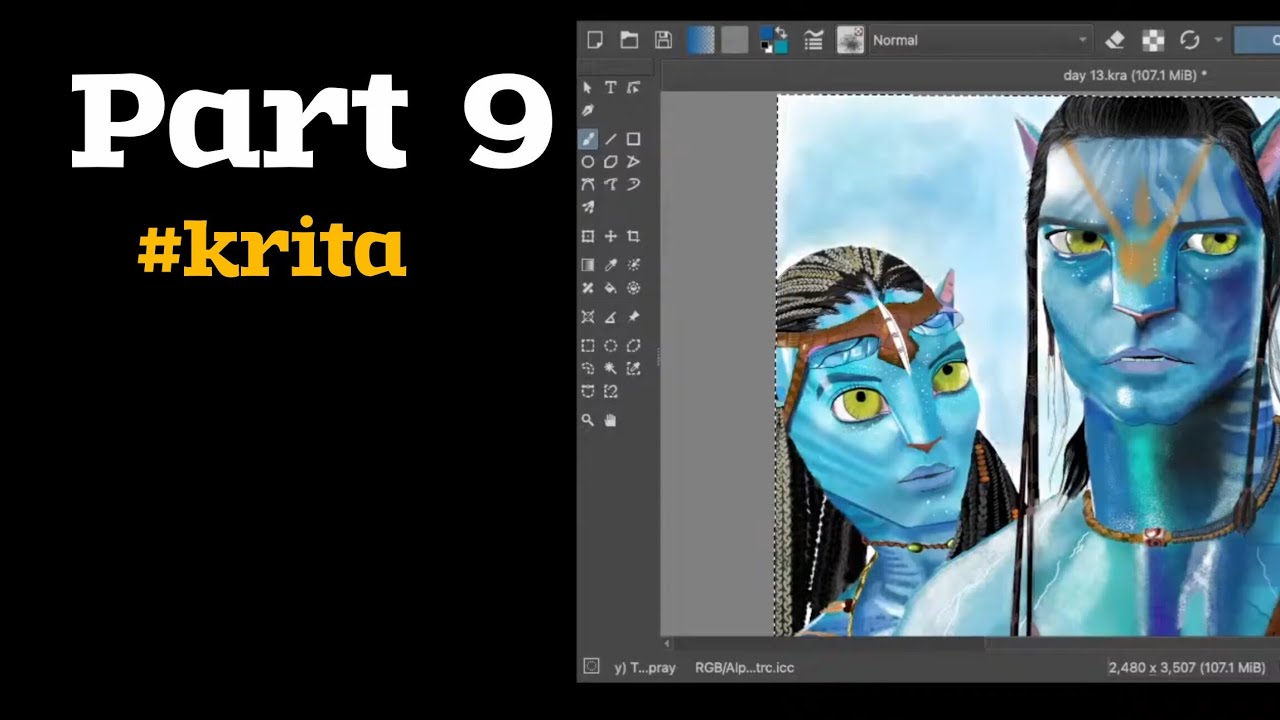
Task: Select the Dynamic Brush tool
Action: click(x=633, y=184)
